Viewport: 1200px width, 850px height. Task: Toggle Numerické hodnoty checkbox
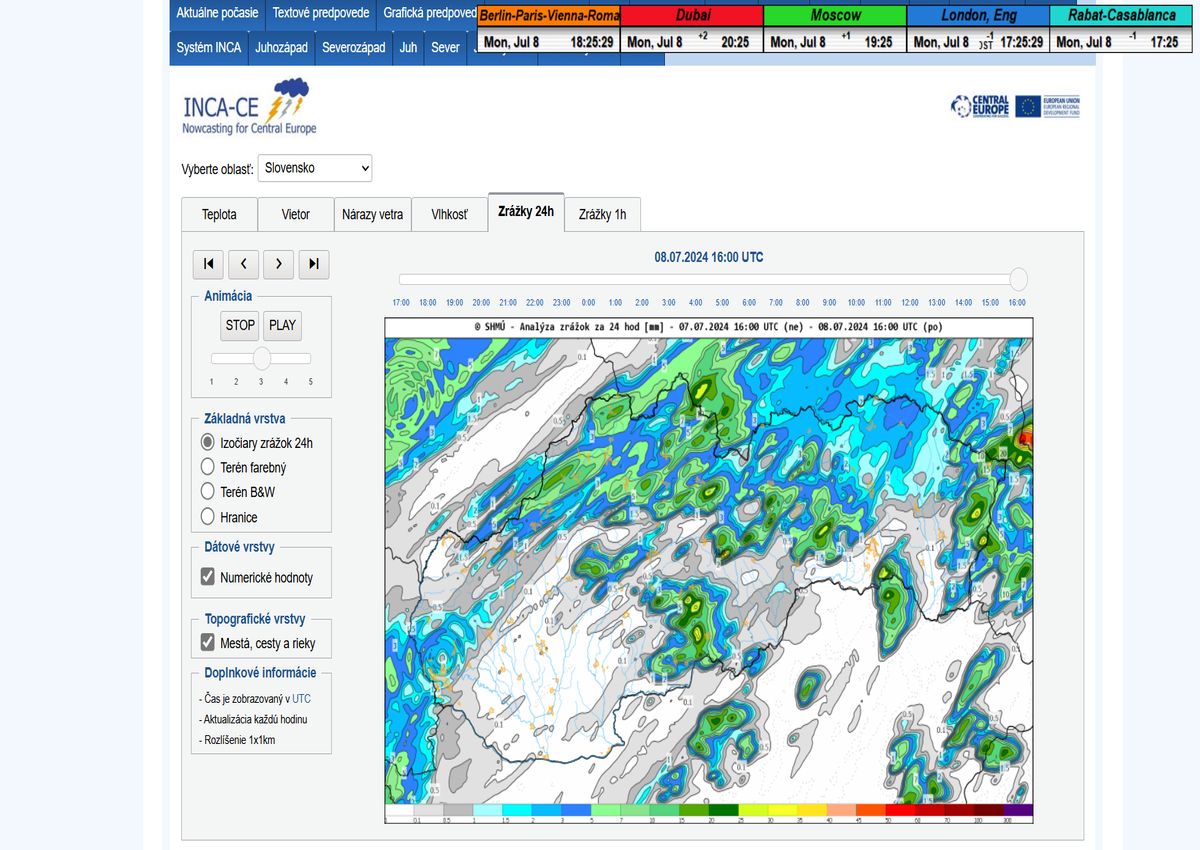(x=208, y=577)
